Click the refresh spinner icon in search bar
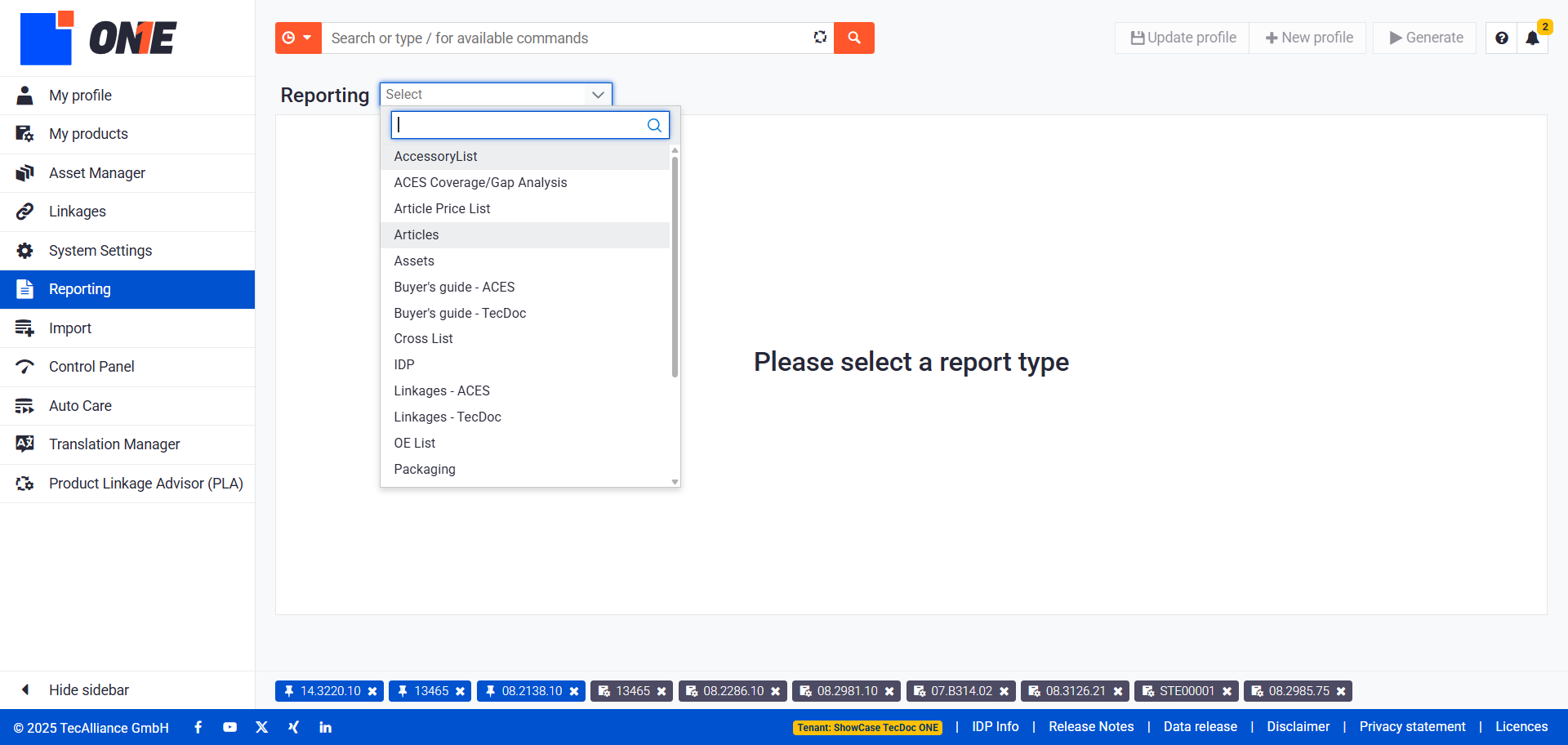The height and width of the screenshot is (745, 1568). (x=820, y=37)
